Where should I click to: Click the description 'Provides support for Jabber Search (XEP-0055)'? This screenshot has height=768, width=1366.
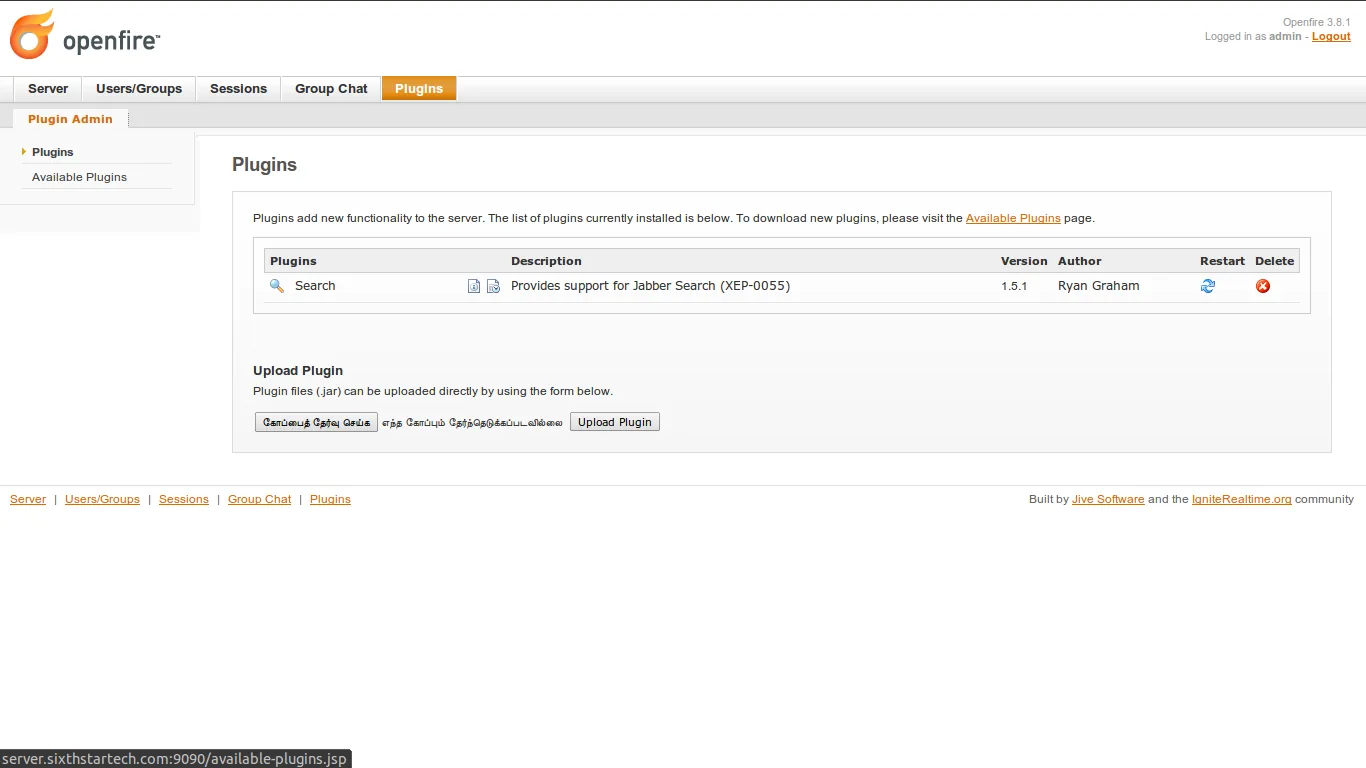(x=650, y=286)
